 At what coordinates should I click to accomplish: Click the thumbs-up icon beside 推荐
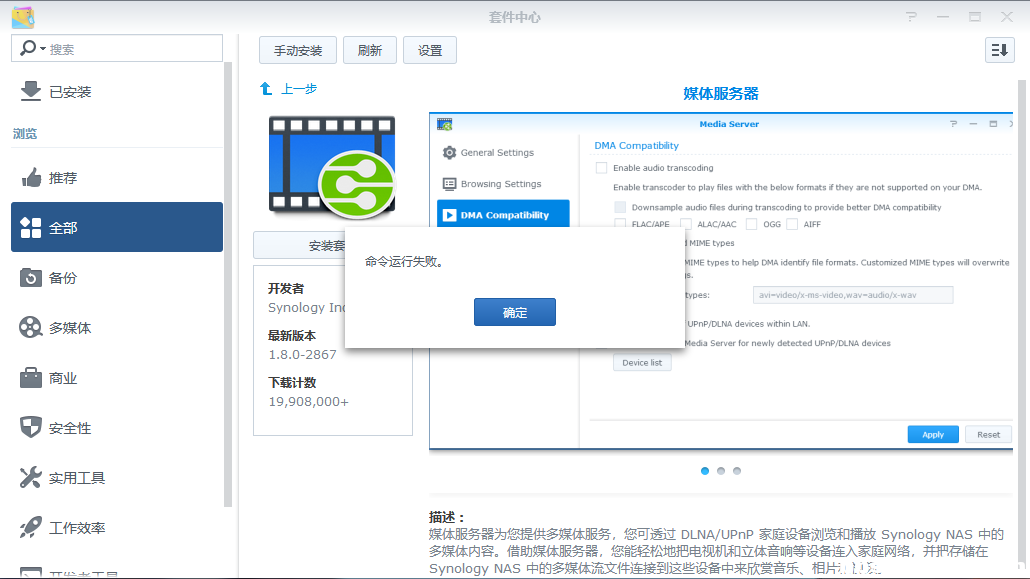30,177
